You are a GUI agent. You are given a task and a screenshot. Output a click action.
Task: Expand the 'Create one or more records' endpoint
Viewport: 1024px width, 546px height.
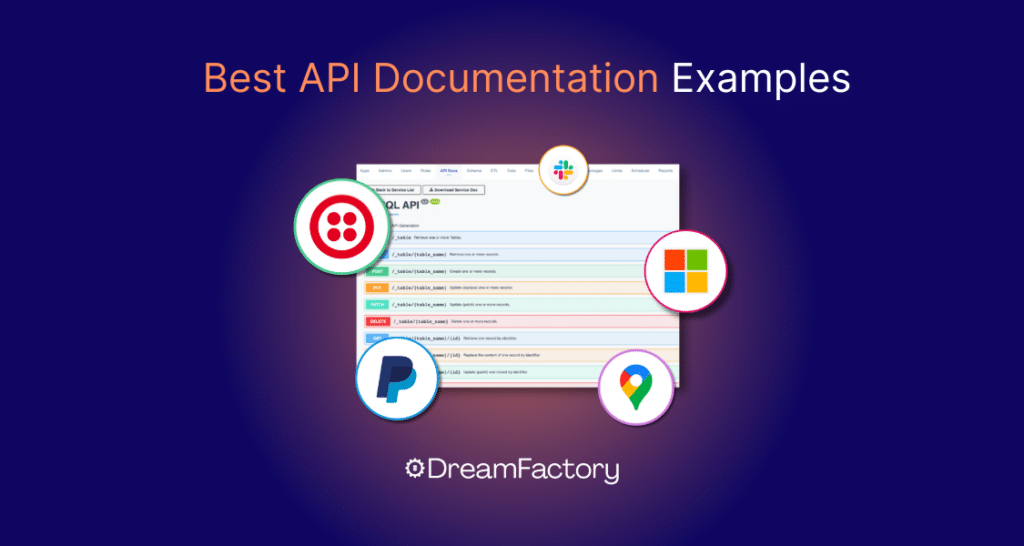coord(521,271)
